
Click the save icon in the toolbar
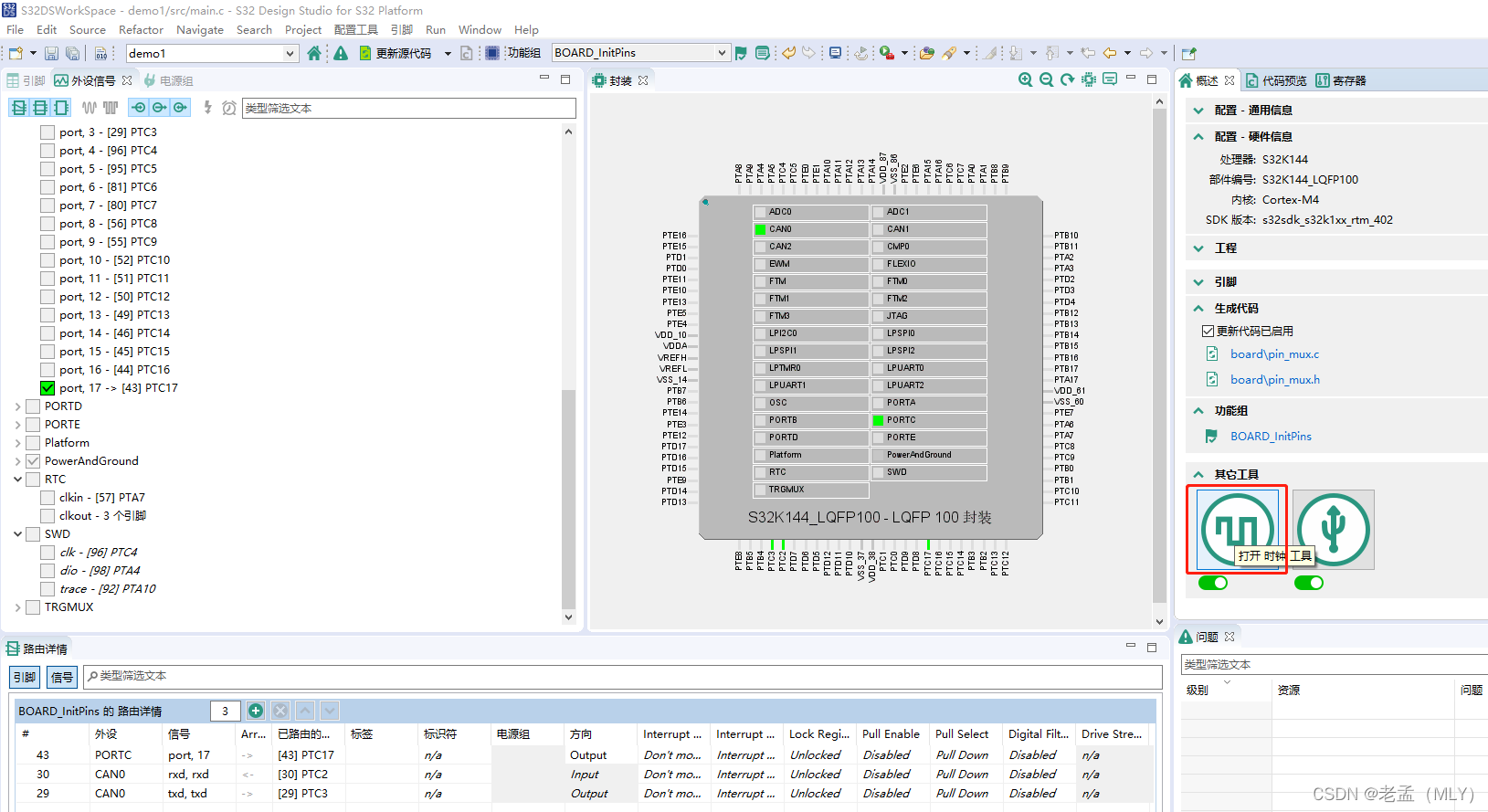click(x=51, y=53)
